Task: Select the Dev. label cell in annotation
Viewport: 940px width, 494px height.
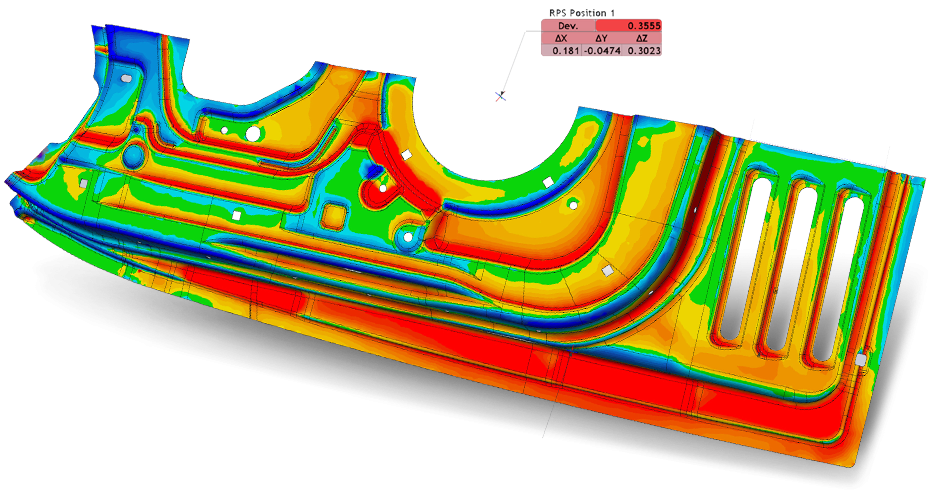Action: (566, 25)
